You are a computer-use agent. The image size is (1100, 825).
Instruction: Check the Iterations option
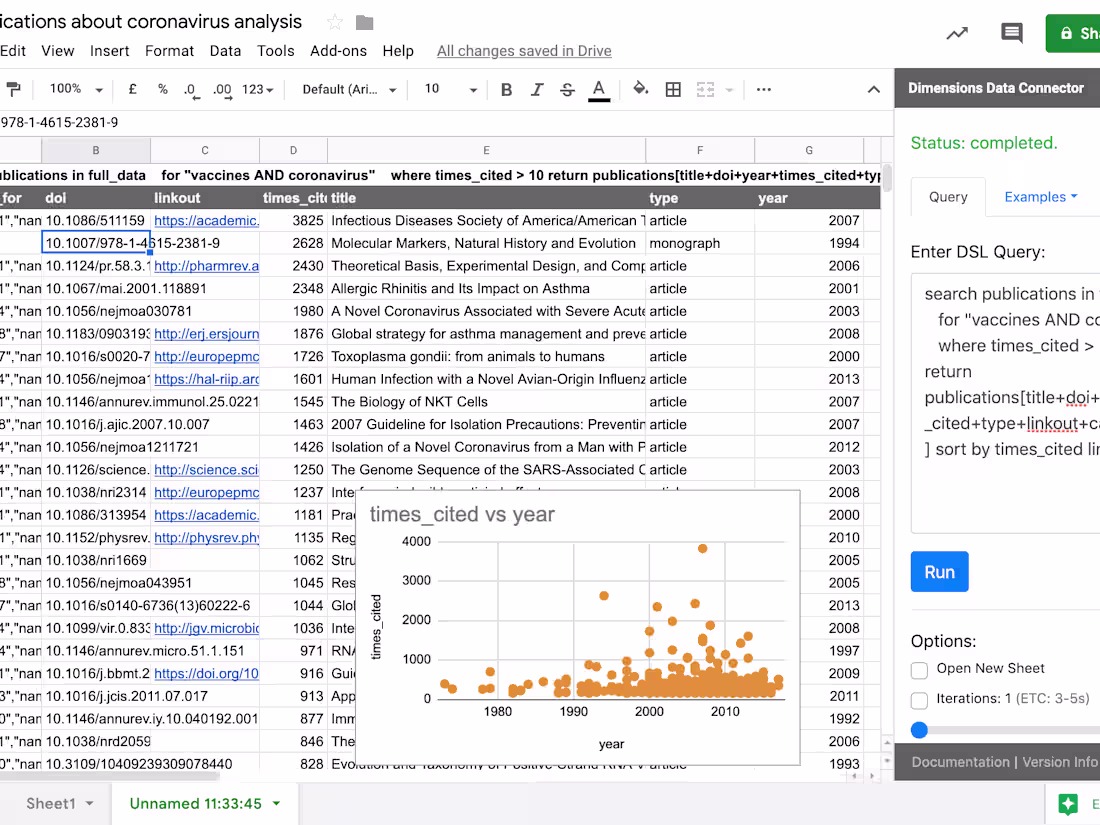pyautogui.click(x=919, y=699)
